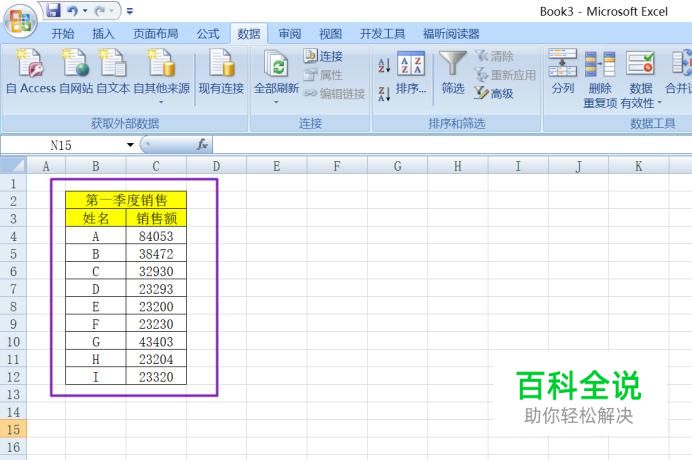
Task: Switch to the 公式 tab
Action: 208,34
